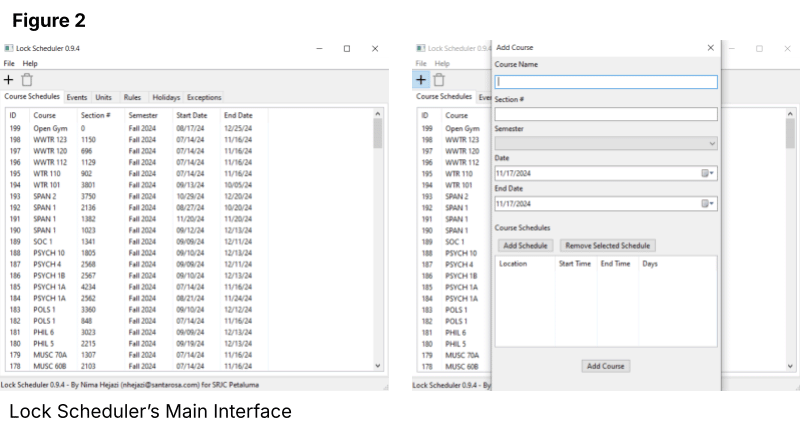Click the trash icon in the left window toolbar
Image resolution: width=800 pixels, height=433 pixels.
click(x=27, y=79)
